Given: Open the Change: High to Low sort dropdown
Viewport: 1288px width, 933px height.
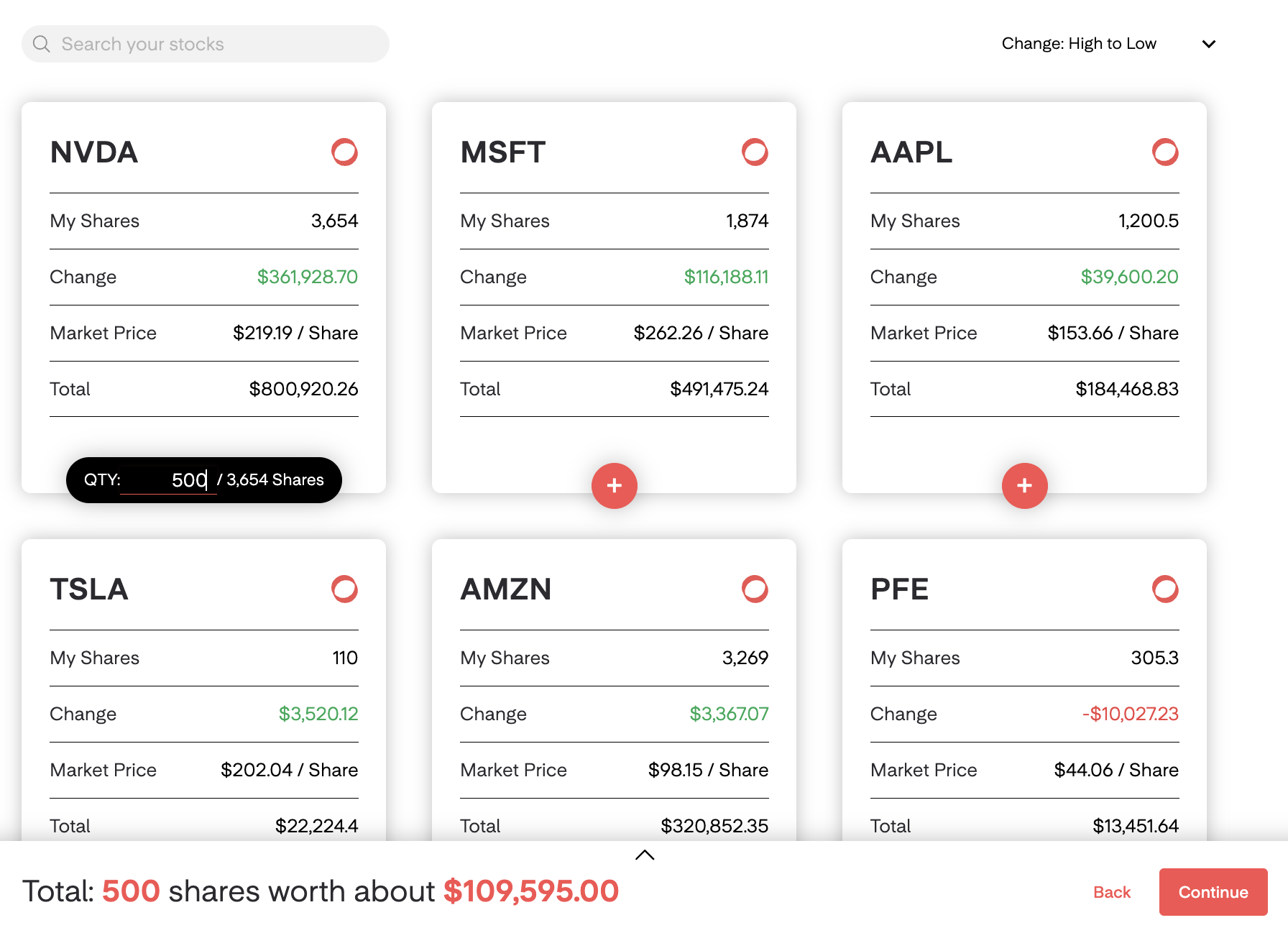Looking at the screenshot, I should point(1108,44).
